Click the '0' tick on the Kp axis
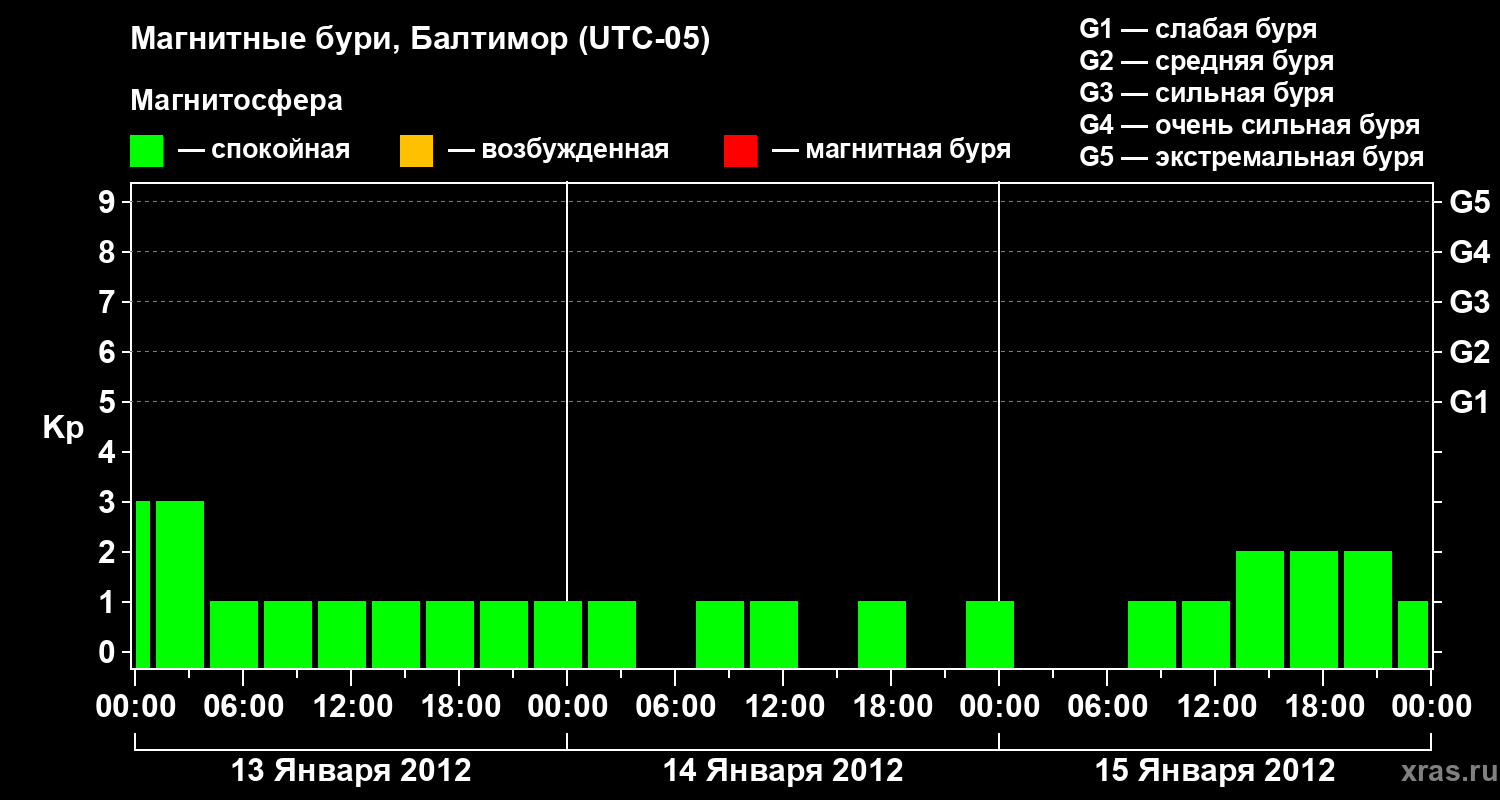This screenshot has width=1500, height=800. [x=109, y=652]
